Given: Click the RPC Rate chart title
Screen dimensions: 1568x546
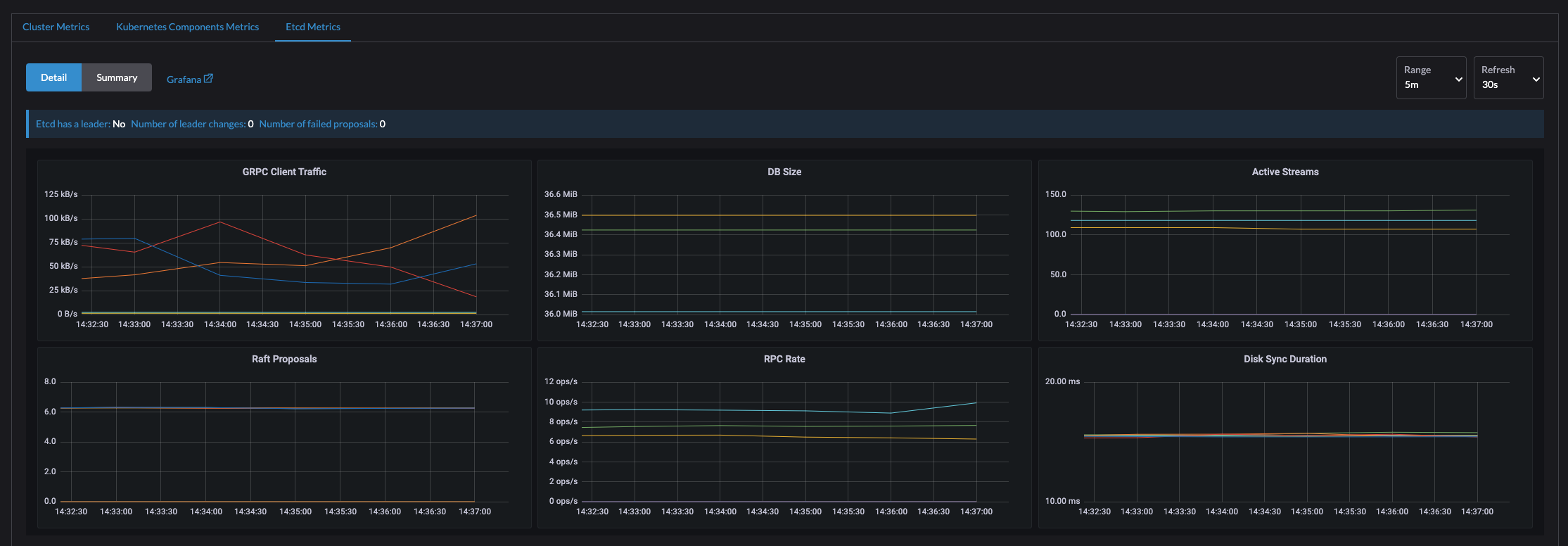Looking at the screenshot, I should point(784,359).
